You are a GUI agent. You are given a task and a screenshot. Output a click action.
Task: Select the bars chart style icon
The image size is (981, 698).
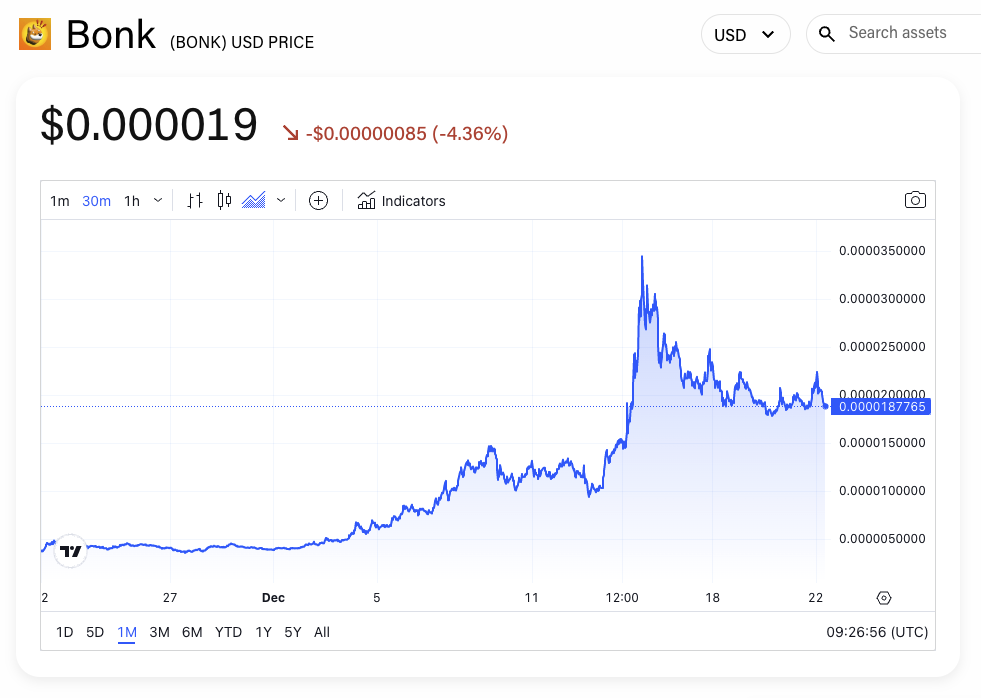tap(195, 200)
